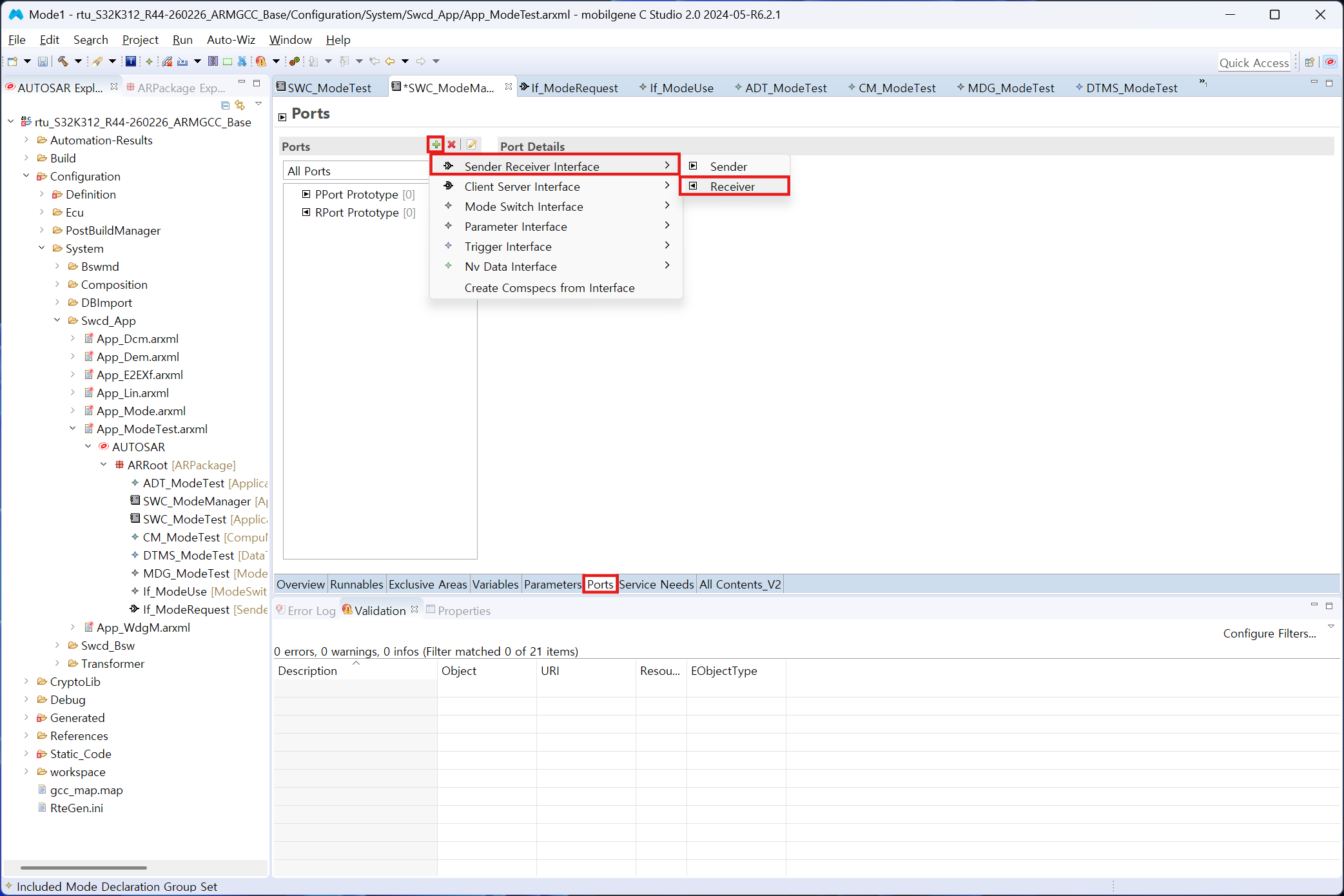Switch to the ARPackage Explorer tab
1344x896 pixels.
(176, 88)
